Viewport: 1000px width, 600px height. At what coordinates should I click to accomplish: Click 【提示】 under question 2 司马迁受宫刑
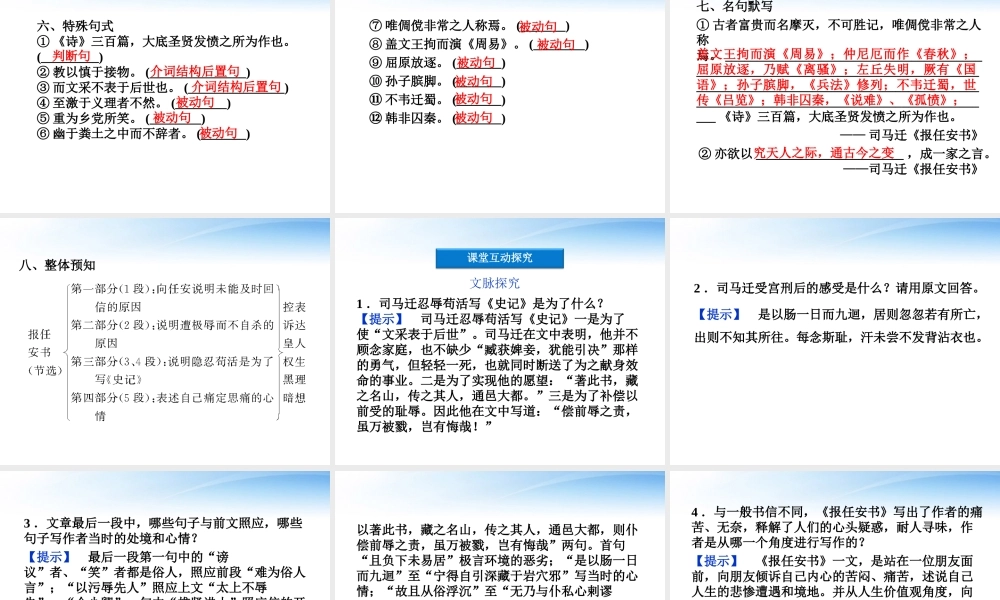click(x=718, y=314)
